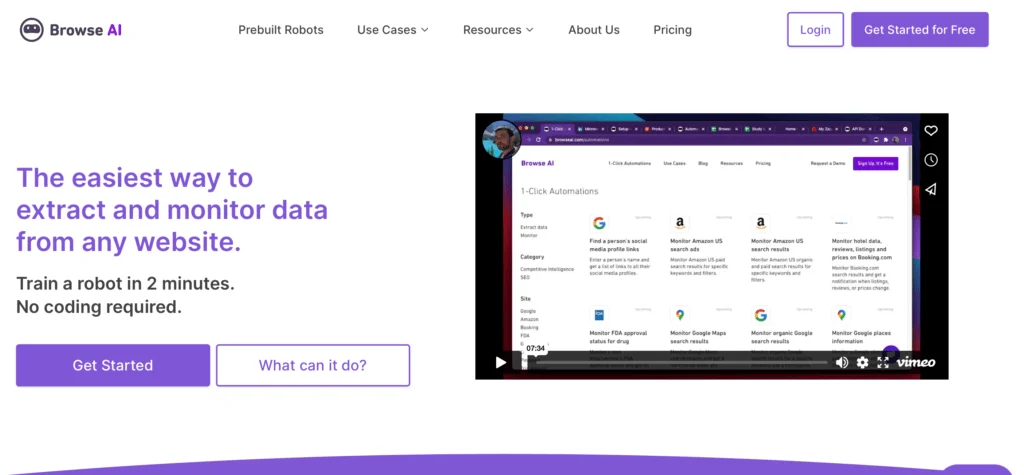Click 'Train a robot in 2 minutes.' text

[x=125, y=284]
